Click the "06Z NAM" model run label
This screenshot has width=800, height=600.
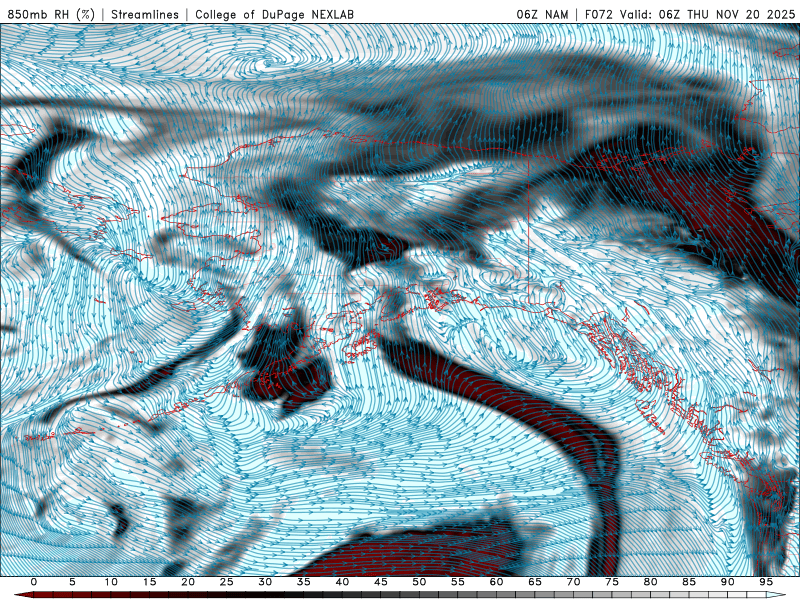542,14
